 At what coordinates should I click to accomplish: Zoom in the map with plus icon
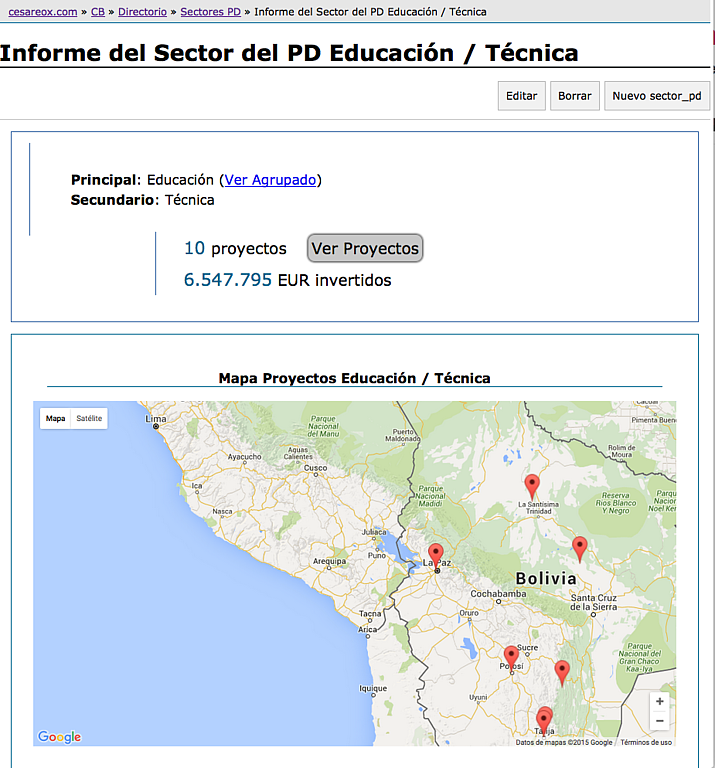(x=660, y=701)
